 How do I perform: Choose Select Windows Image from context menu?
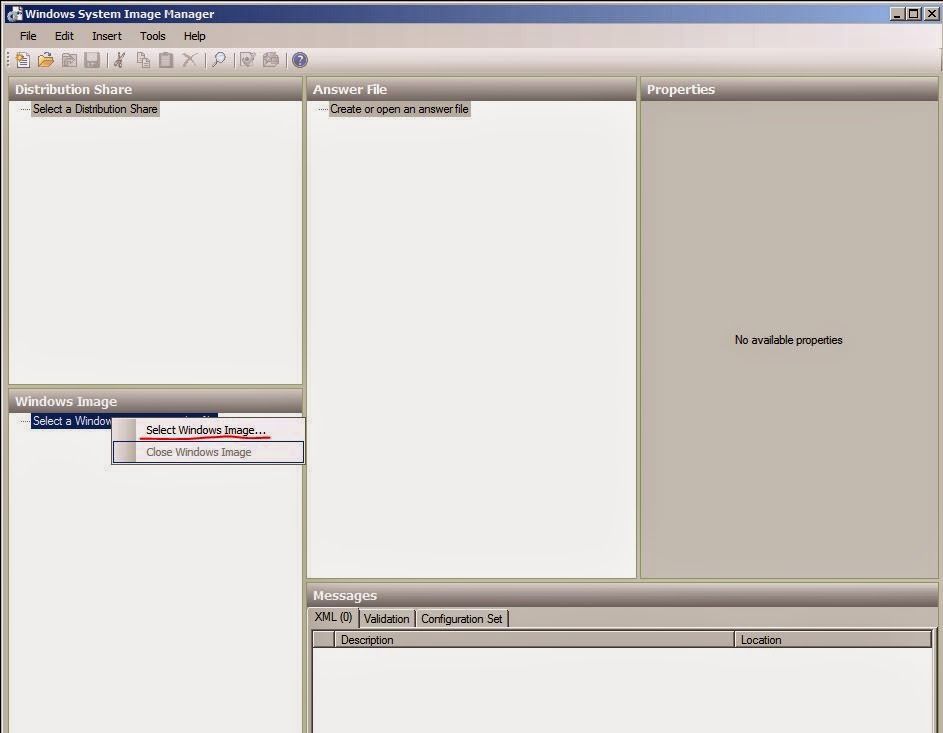(x=207, y=430)
